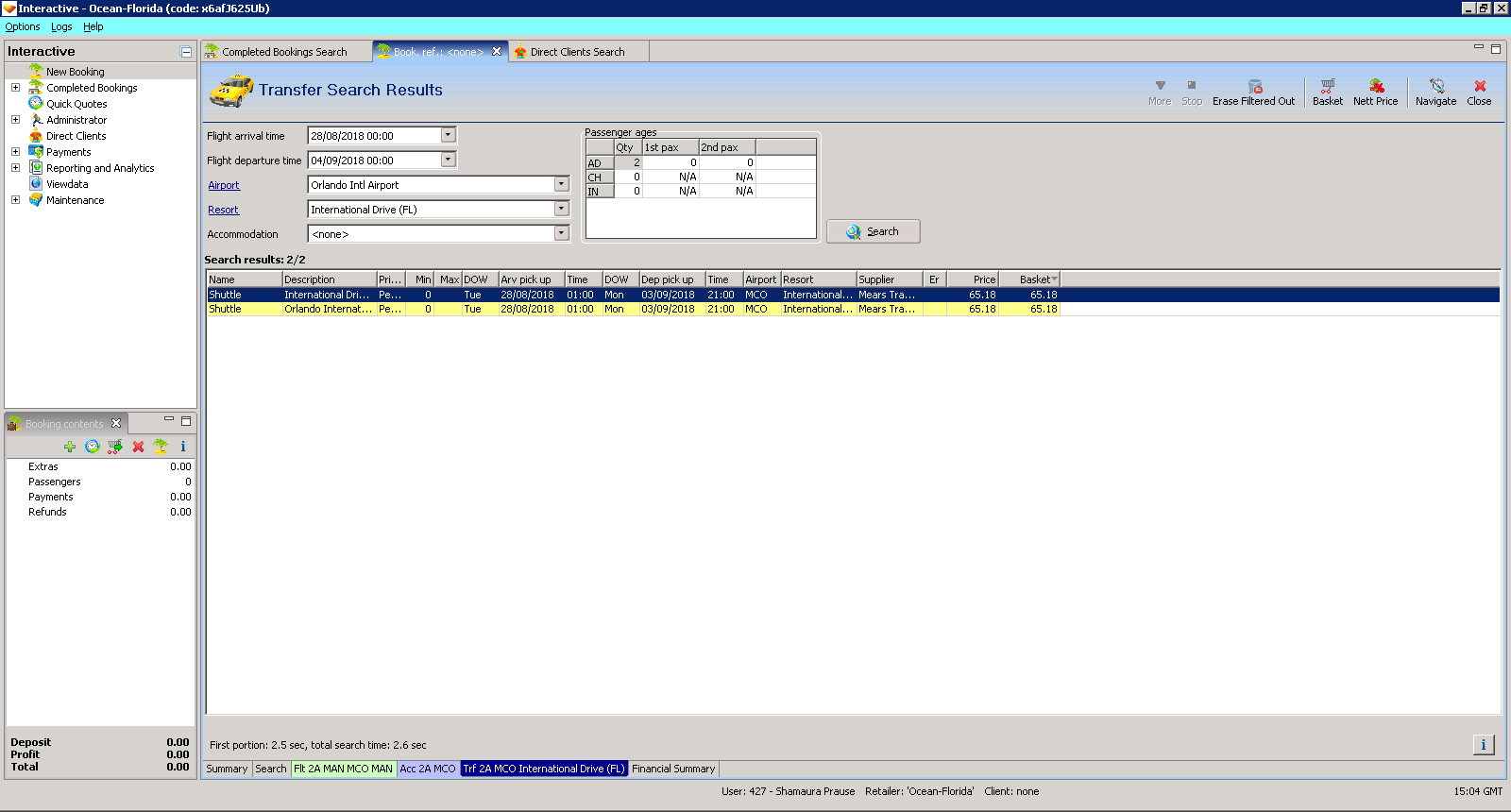The height and width of the screenshot is (812, 1511).
Task: Switch to the Search bottom tab
Action: coord(271,769)
